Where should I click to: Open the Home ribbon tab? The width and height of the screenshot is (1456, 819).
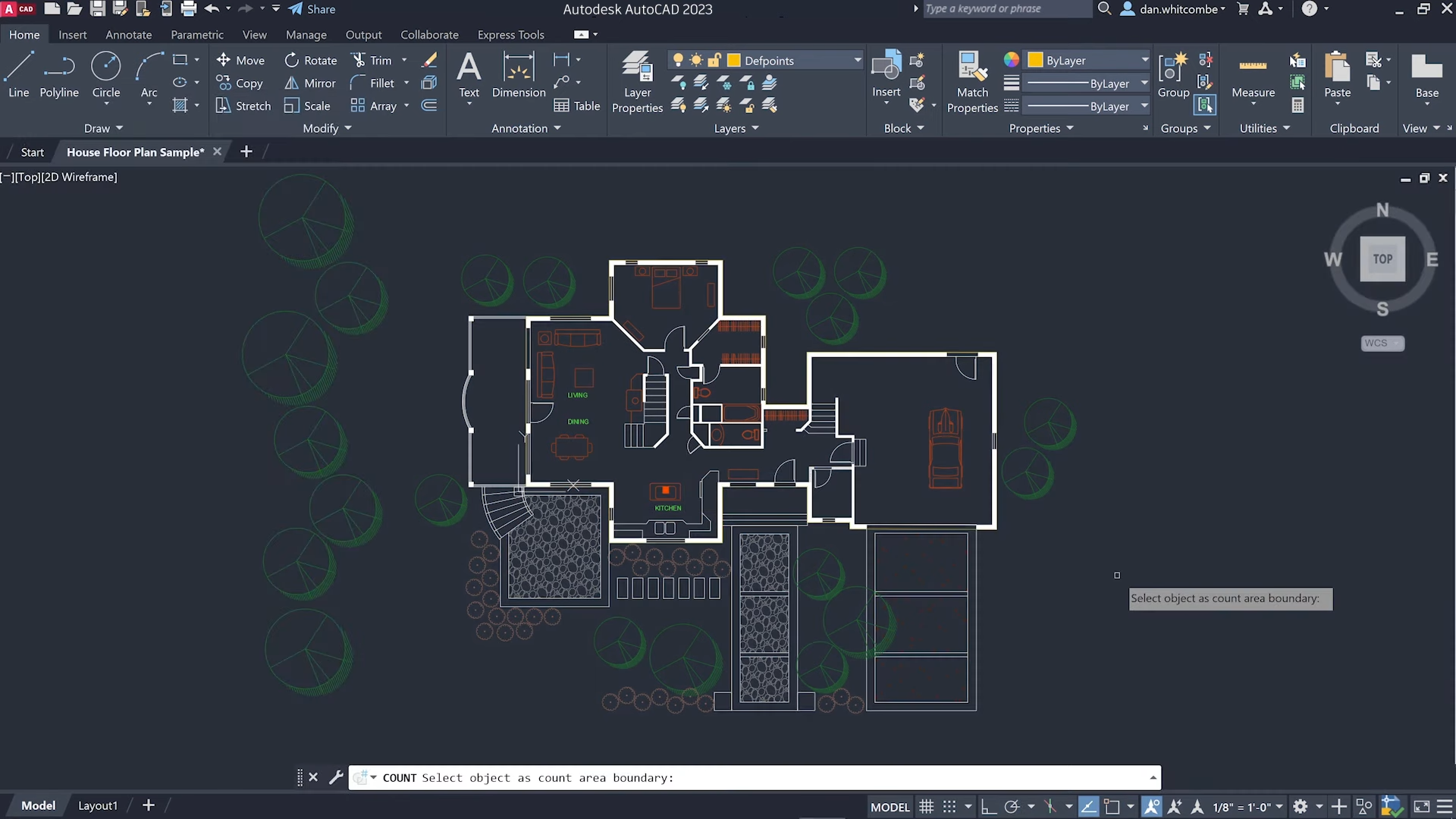(24, 34)
